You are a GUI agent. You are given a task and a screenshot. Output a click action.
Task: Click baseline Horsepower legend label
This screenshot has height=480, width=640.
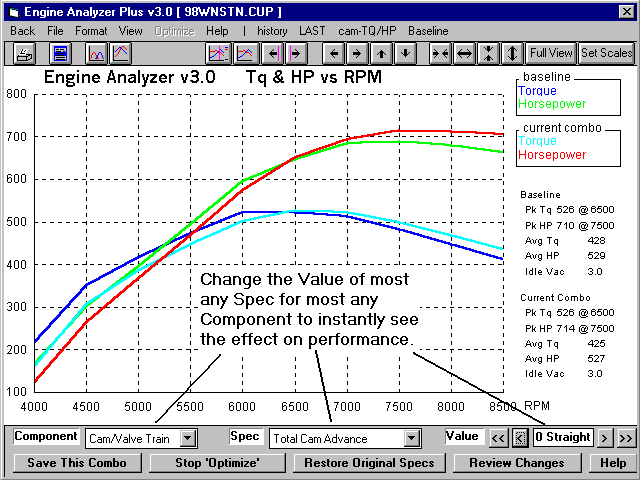[x=552, y=104]
